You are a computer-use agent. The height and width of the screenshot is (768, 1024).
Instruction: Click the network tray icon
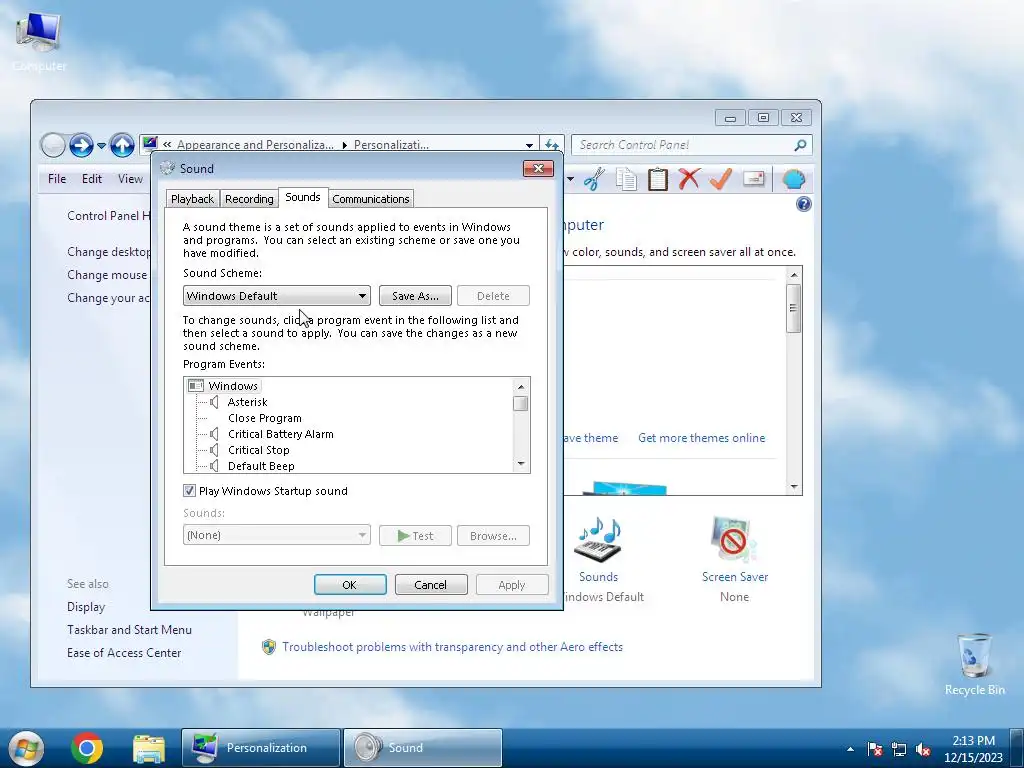click(899, 749)
